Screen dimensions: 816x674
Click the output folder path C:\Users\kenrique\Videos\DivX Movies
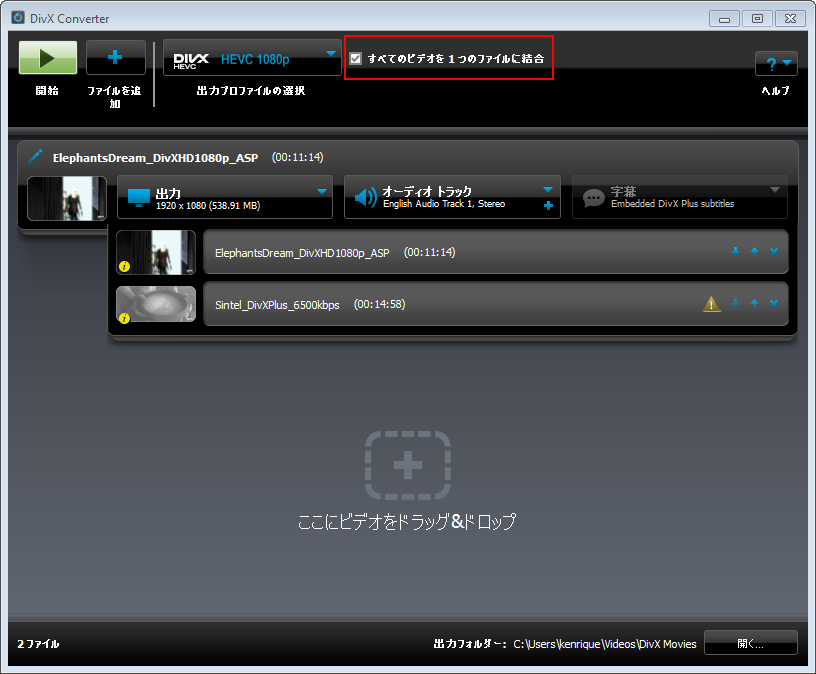click(x=605, y=644)
